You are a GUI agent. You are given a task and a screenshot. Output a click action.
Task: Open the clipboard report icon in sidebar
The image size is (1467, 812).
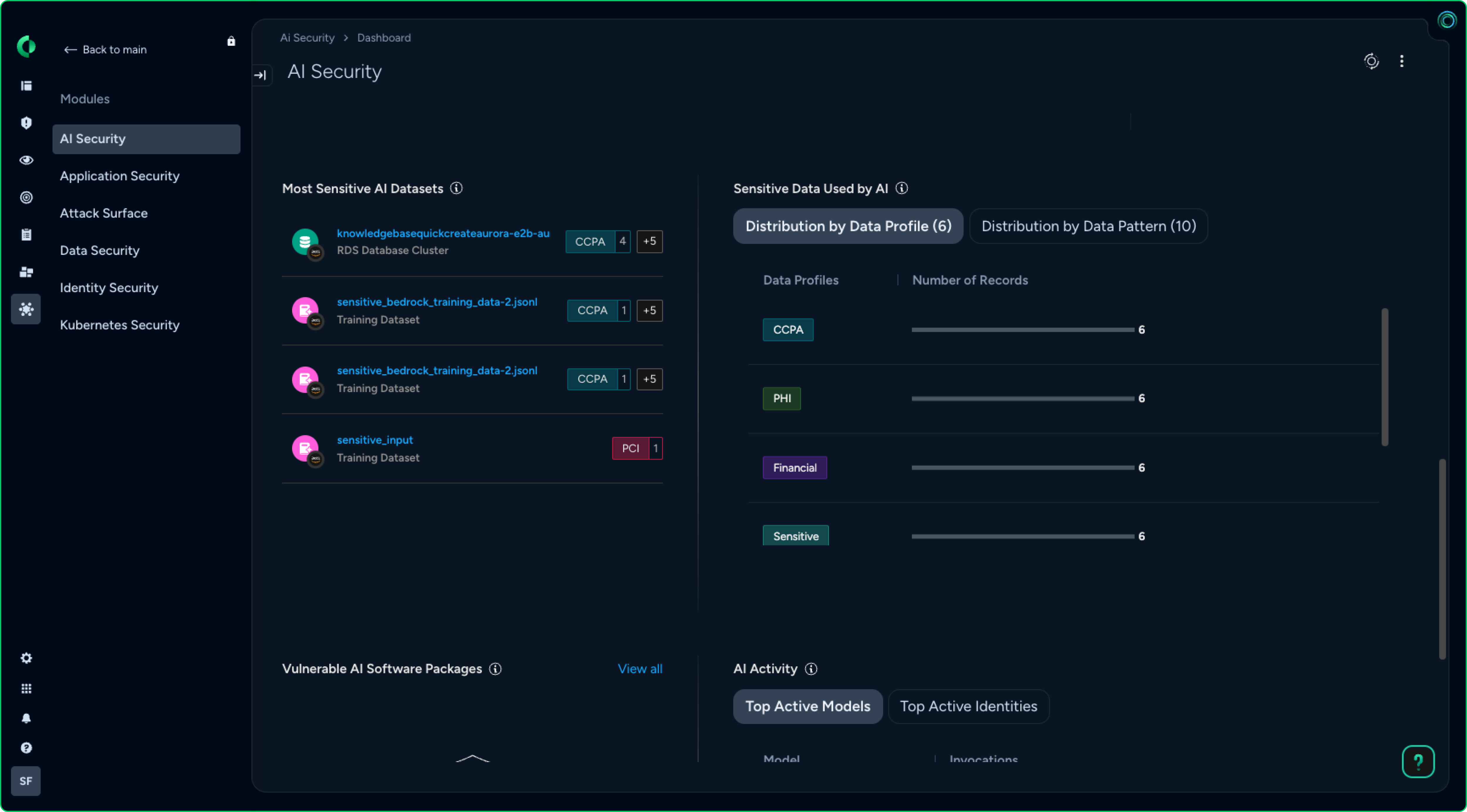coord(26,235)
